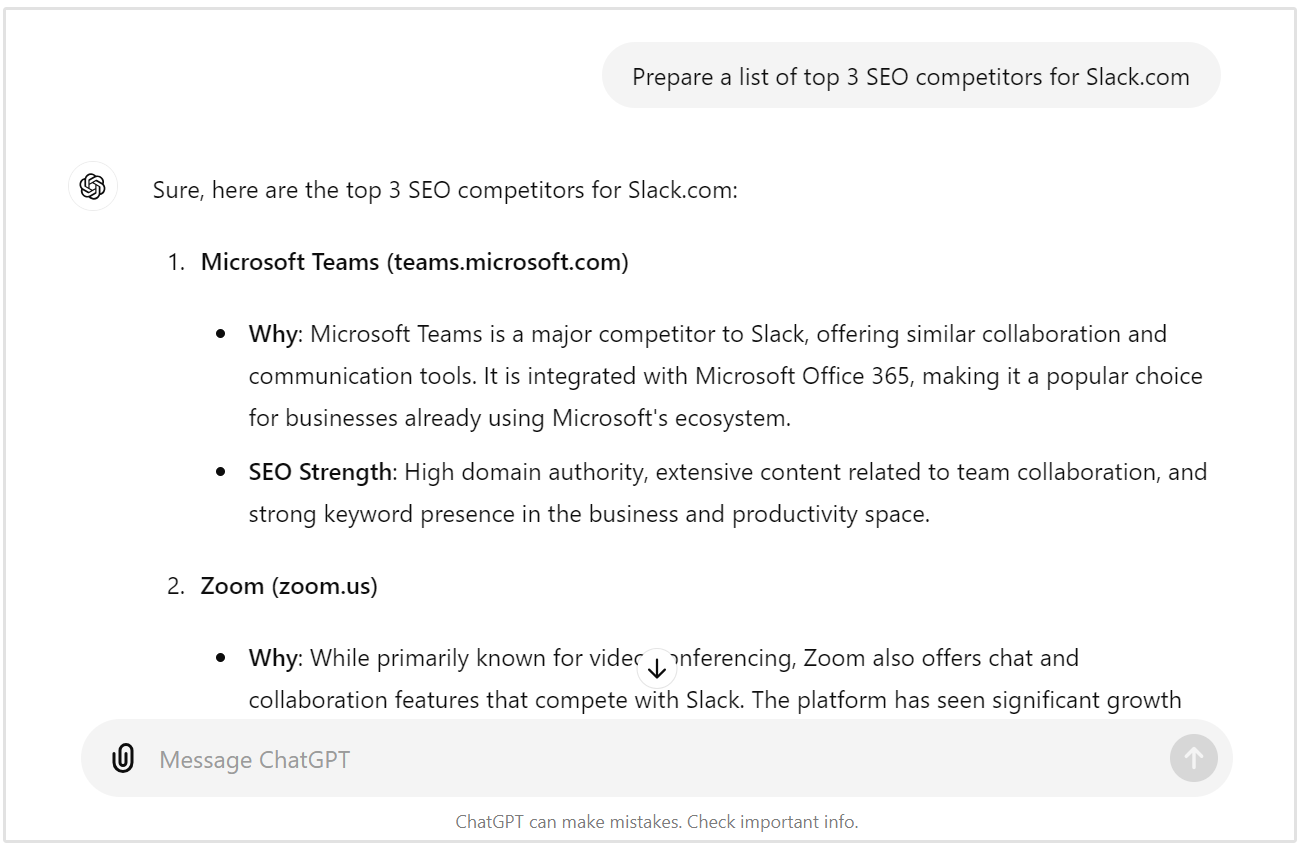Click the ChatGPT can make mistakes disclaimer
Image resolution: width=1300 pixels, height=850 pixels.
[x=657, y=822]
